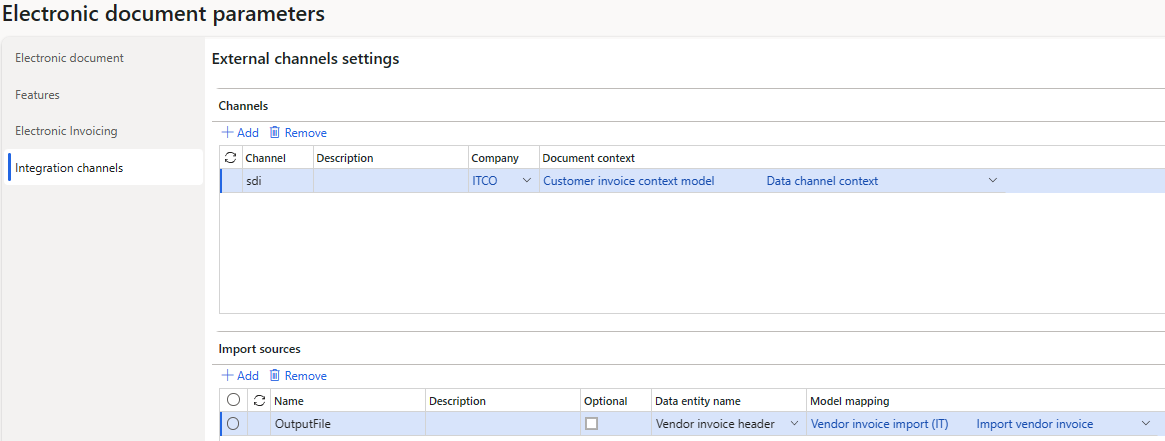Click the sdi channel name field

click(x=277, y=181)
